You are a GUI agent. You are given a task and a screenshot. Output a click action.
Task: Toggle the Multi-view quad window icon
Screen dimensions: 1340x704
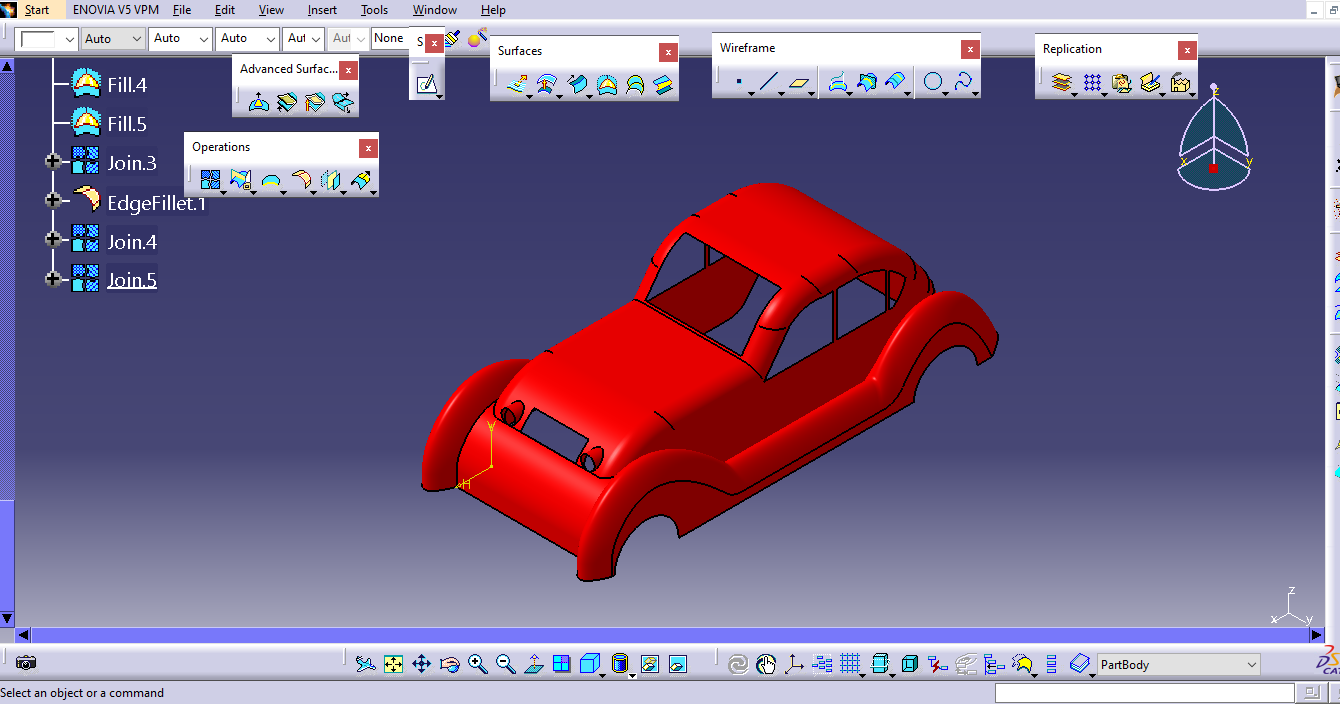point(562,663)
